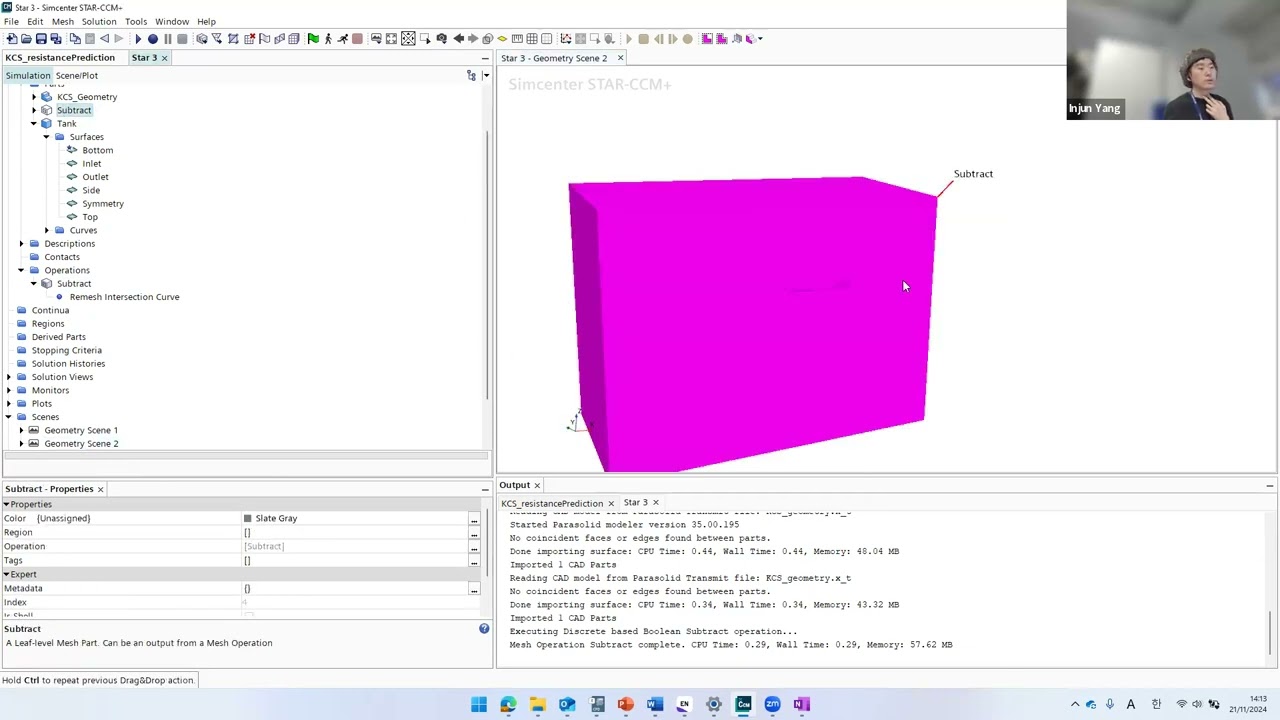The height and width of the screenshot is (720, 1280).
Task: Open the Solution menu
Action: pyautogui.click(x=98, y=21)
